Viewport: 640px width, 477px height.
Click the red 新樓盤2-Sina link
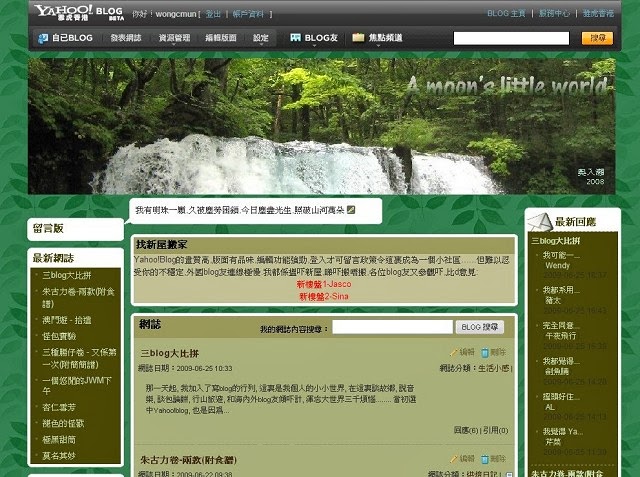point(324,297)
